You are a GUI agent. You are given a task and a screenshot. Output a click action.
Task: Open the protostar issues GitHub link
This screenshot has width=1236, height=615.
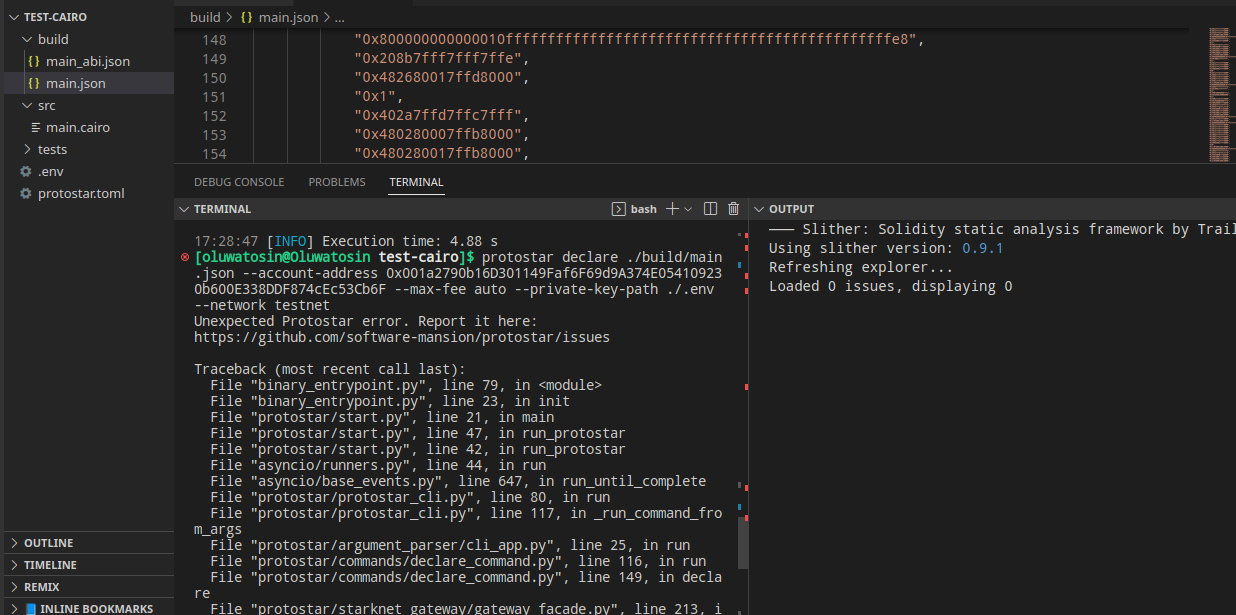402,336
